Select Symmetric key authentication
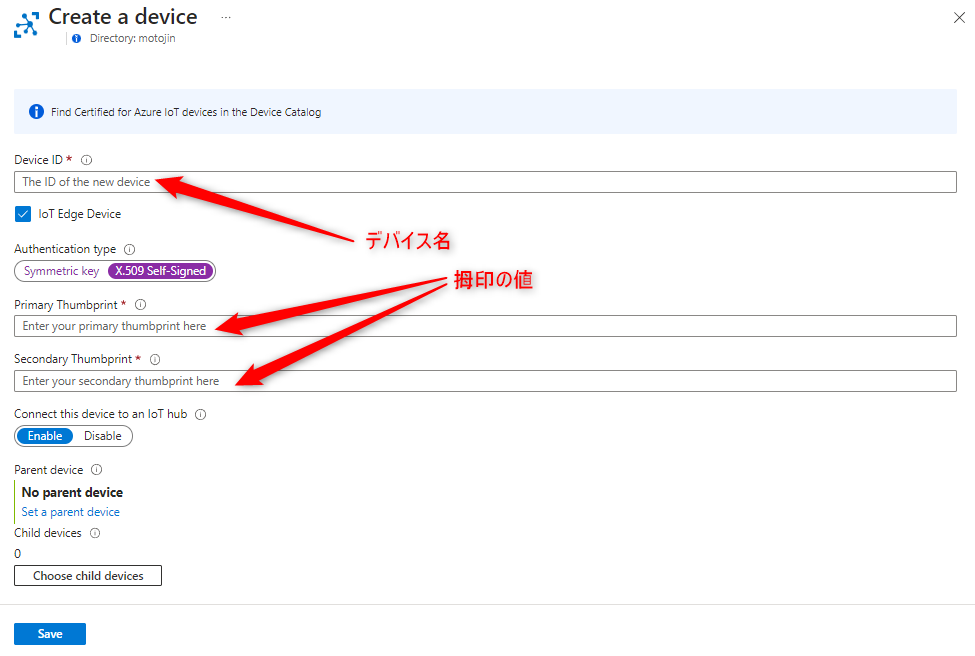 61,271
